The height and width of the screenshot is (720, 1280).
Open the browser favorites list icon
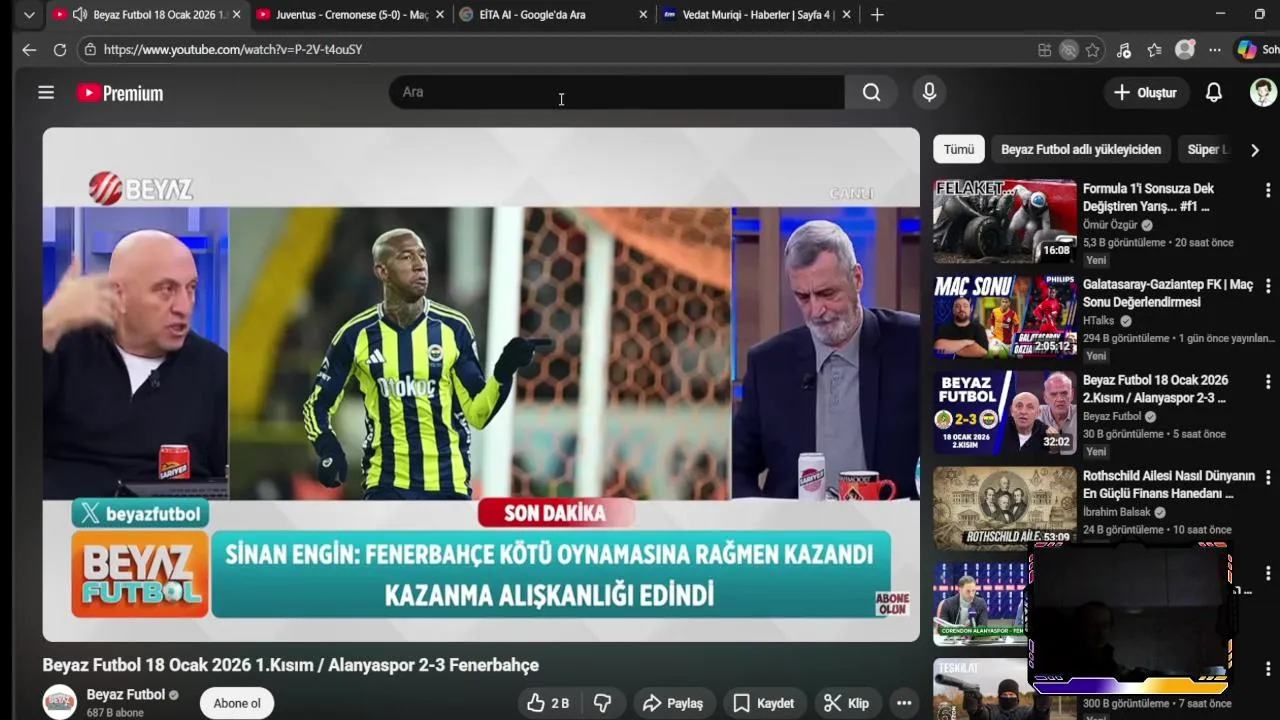(1155, 50)
